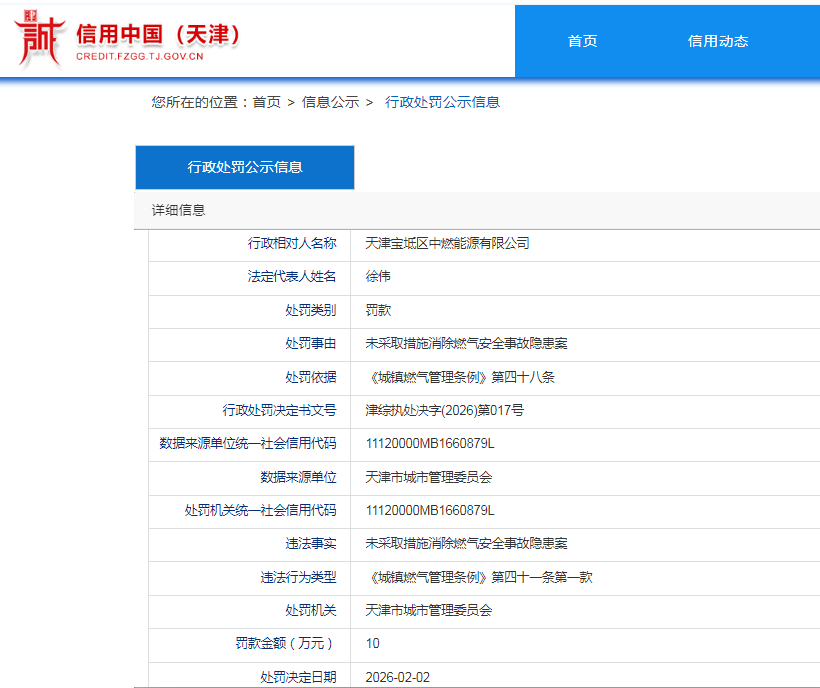Click the red 诚 logo icon
The image size is (820, 688).
pos(39,40)
